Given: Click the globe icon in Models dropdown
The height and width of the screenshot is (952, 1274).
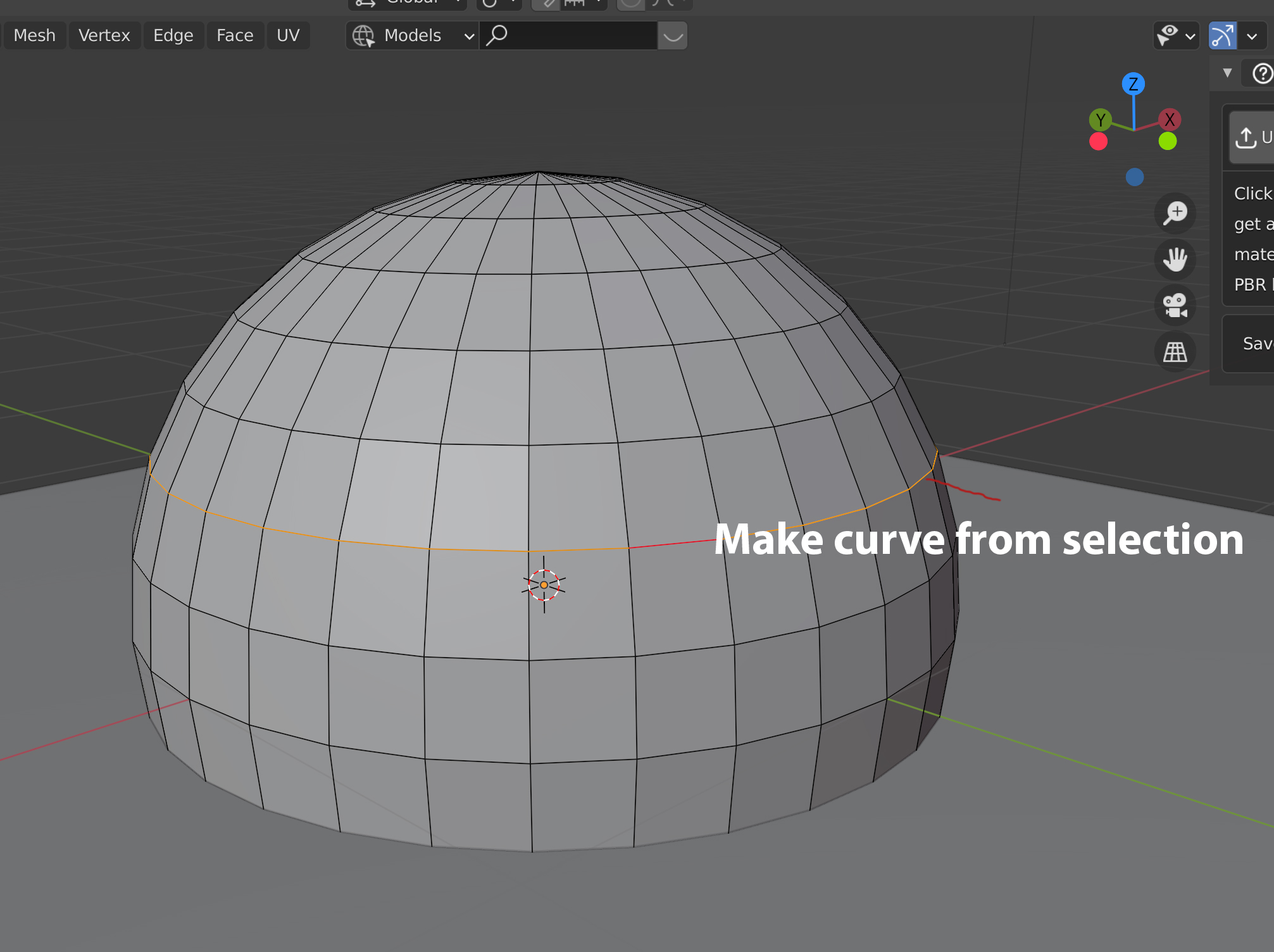Looking at the screenshot, I should coord(363,35).
